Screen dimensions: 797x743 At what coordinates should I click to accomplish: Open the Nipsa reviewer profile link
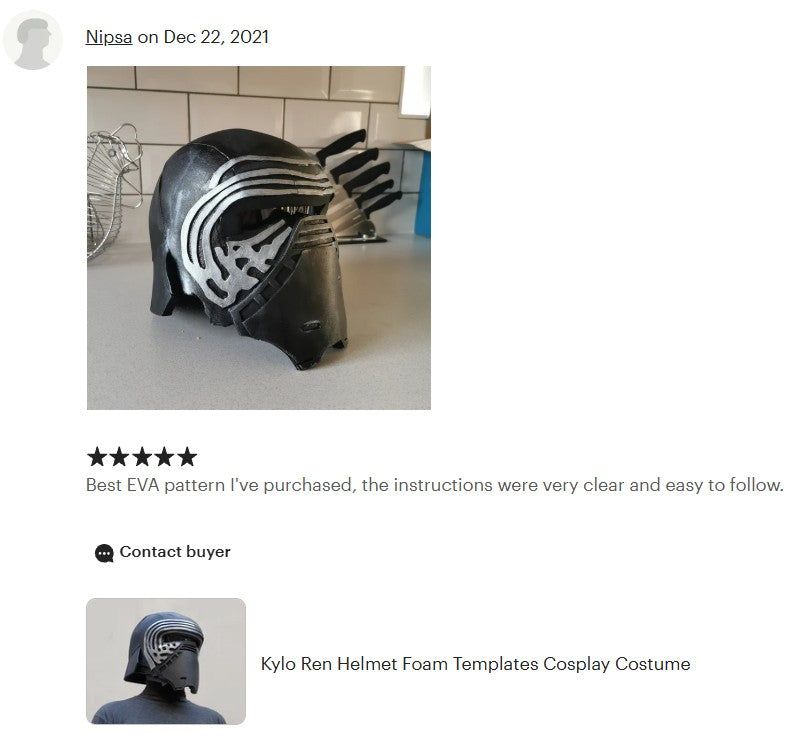[x=109, y=37]
